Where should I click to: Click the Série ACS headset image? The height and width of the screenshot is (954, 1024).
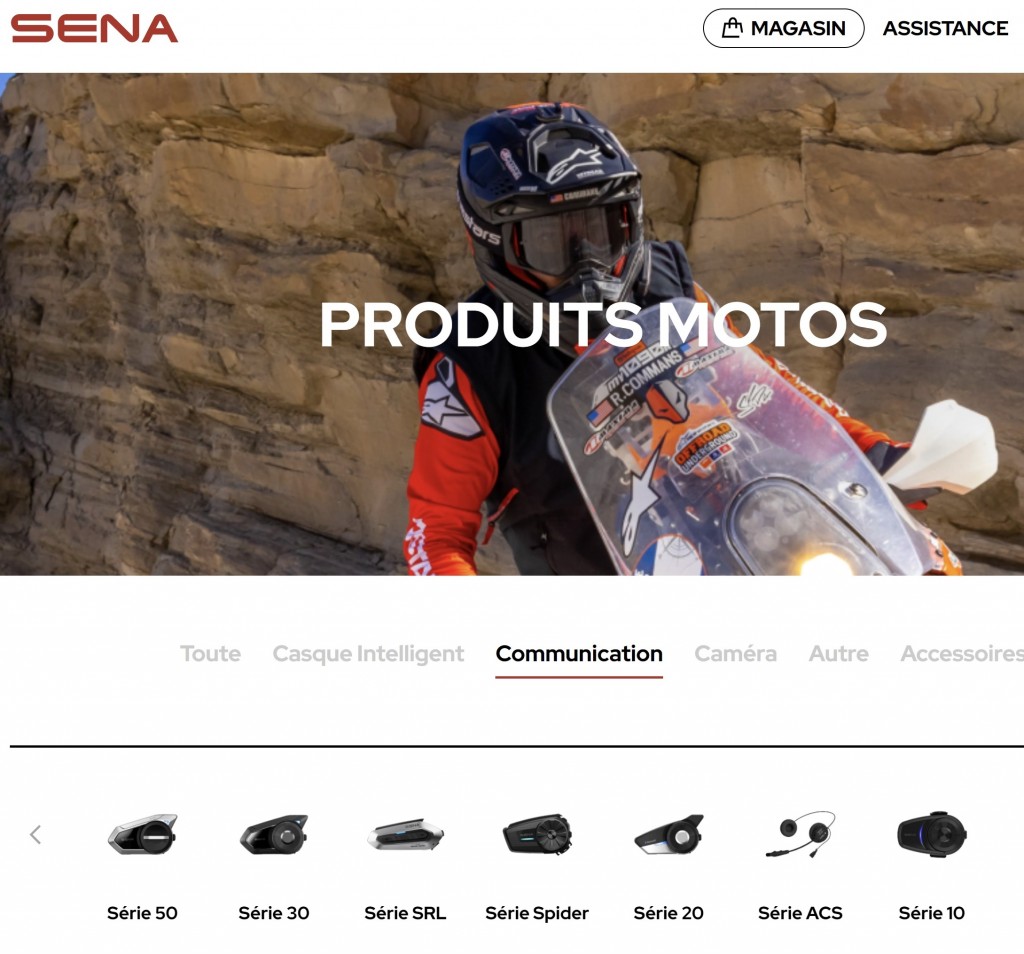click(800, 834)
